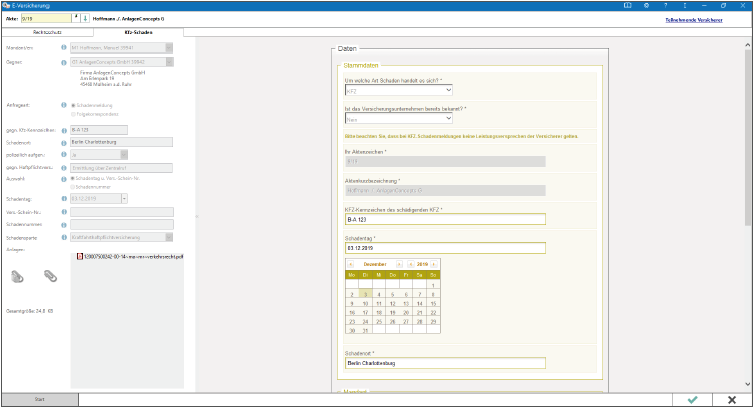Select Schadenmeldung radio option
Image resolution: width=754 pixels, height=408 pixels.
point(73,105)
